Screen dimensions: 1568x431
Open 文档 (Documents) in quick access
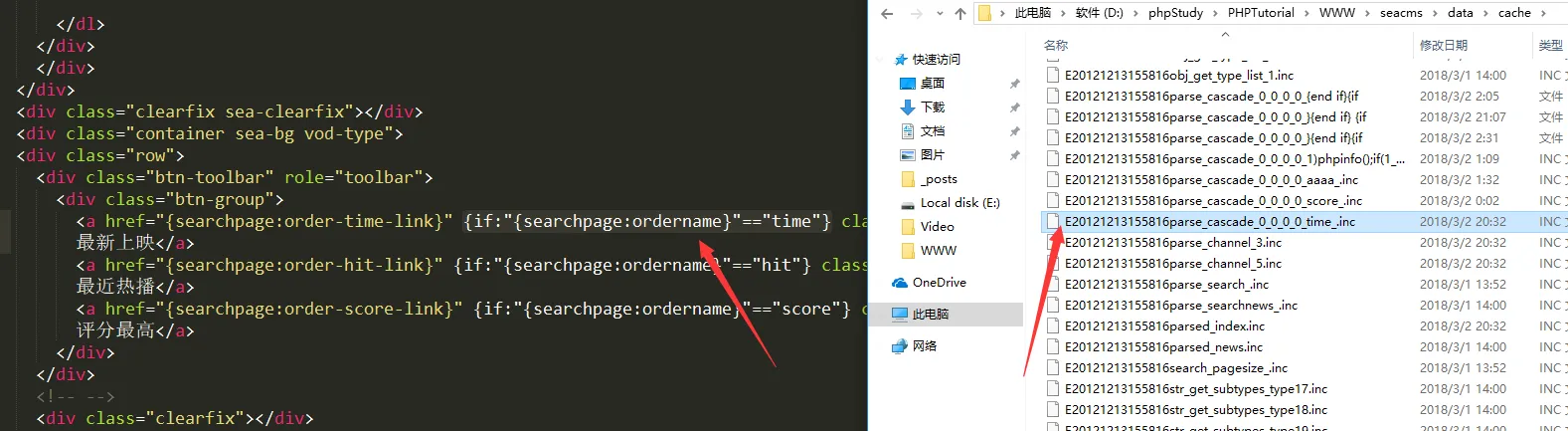click(x=932, y=131)
